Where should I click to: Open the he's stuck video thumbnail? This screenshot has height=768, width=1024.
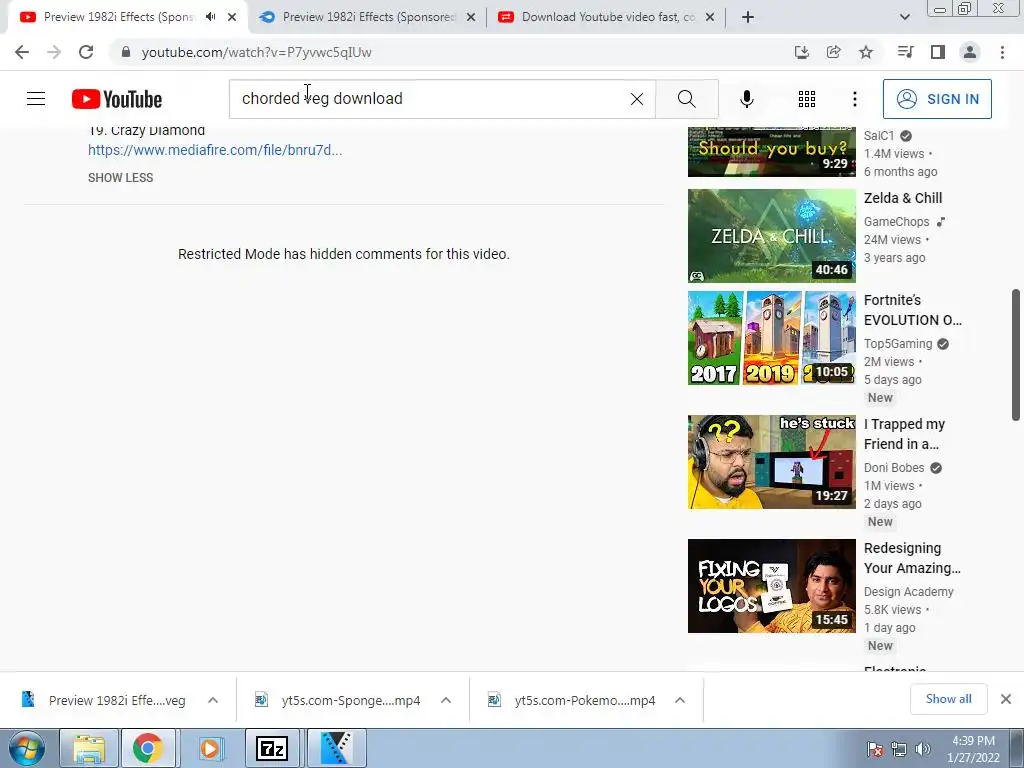[771, 462]
